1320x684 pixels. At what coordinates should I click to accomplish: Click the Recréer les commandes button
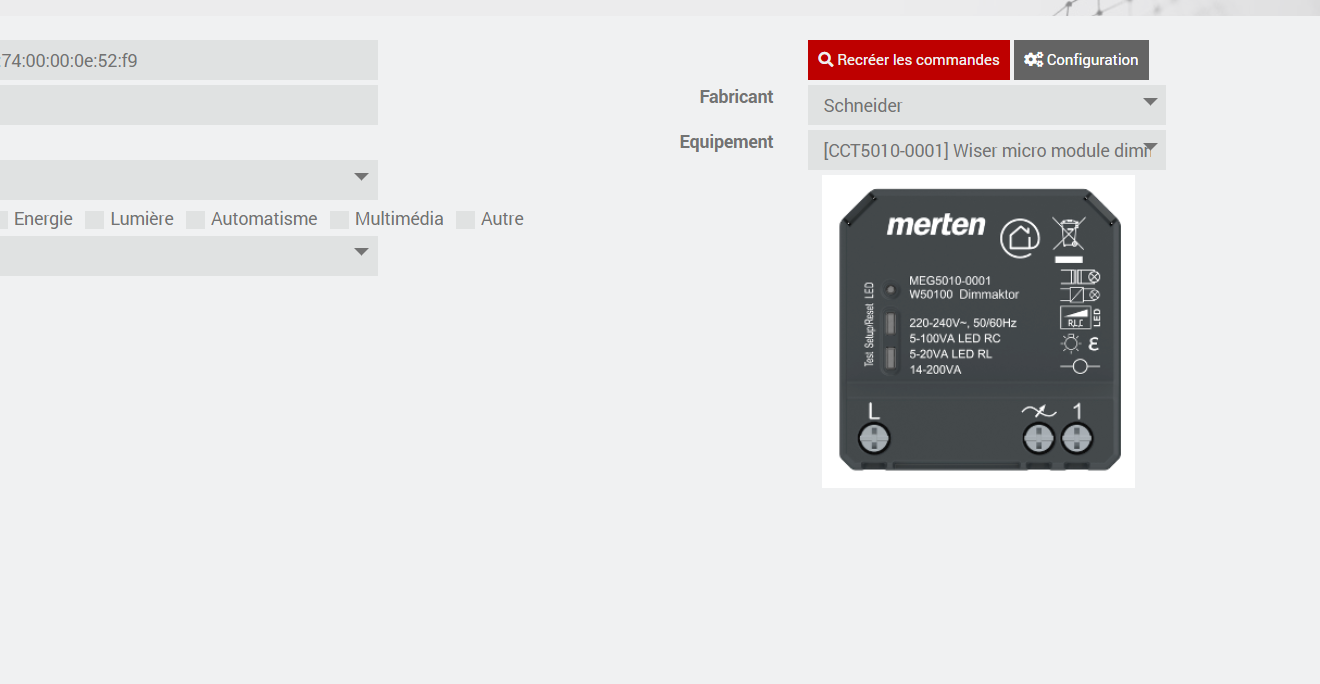pyautogui.click(x=908, y=60)
